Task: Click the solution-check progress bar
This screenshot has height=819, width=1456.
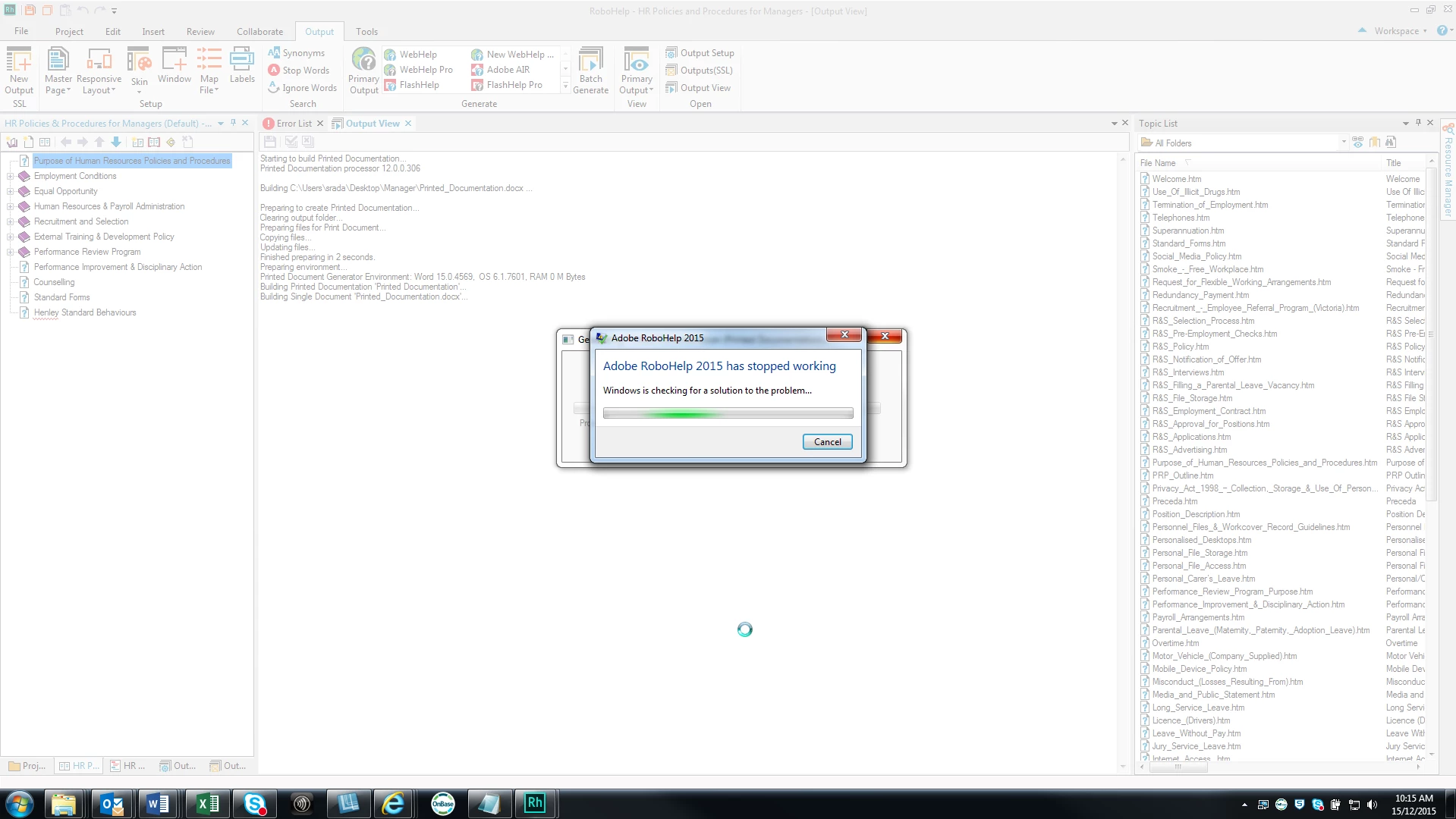Action: click(728, 413)
